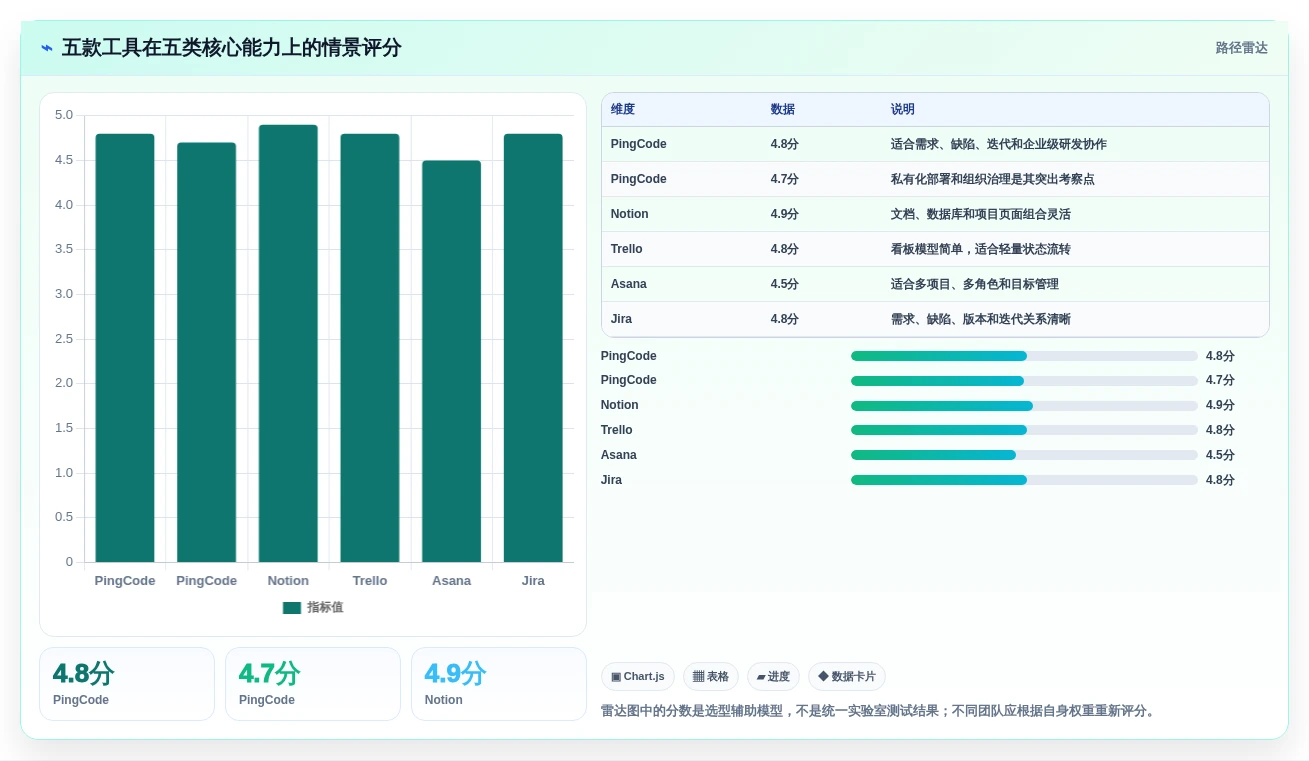Click the Asana bar in the chart
1309x761 pixels.
tap(451, 361)
